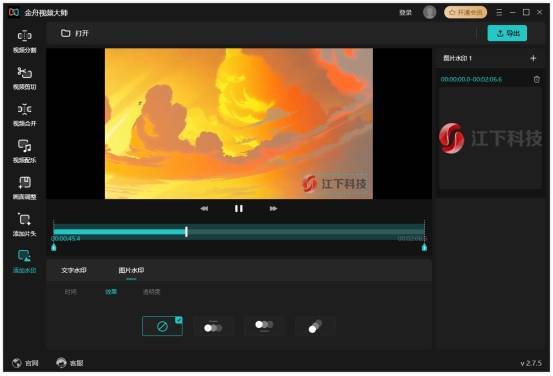Viewport: 553px width, 376px height.
Task: Add a new image watermark with plus icon
Action: pyautogui.click(x=533, y=58)
